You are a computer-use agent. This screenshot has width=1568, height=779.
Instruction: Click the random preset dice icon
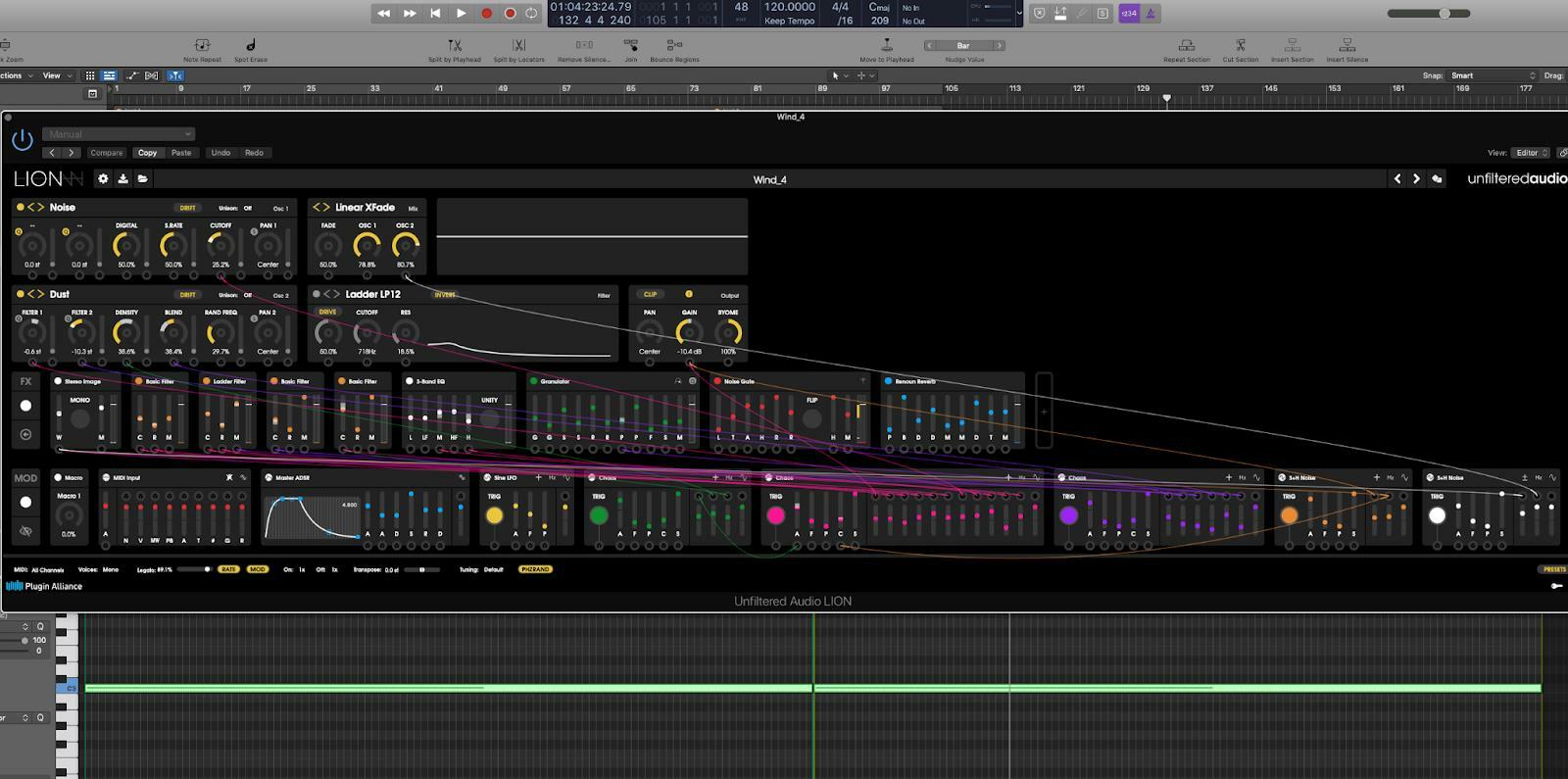pyautogui.click(x=1437, y=178)
